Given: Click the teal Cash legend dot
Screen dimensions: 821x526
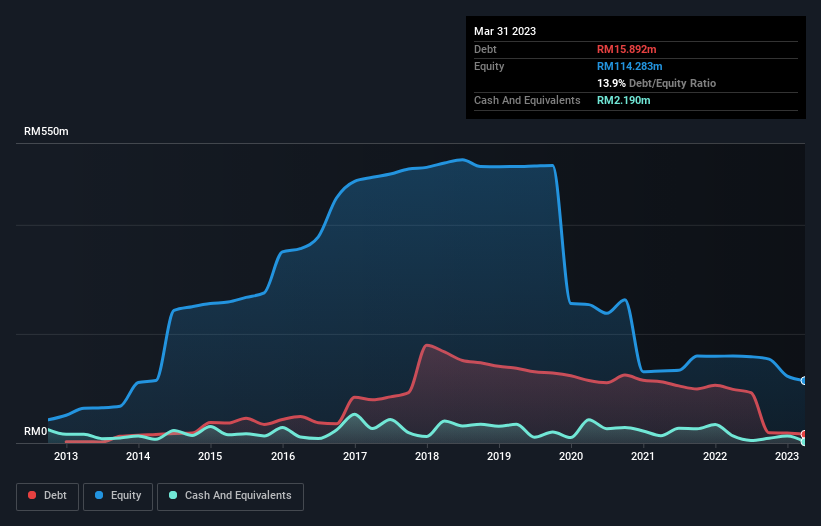Looking at the screenshot, I should (x=173, y=495).
